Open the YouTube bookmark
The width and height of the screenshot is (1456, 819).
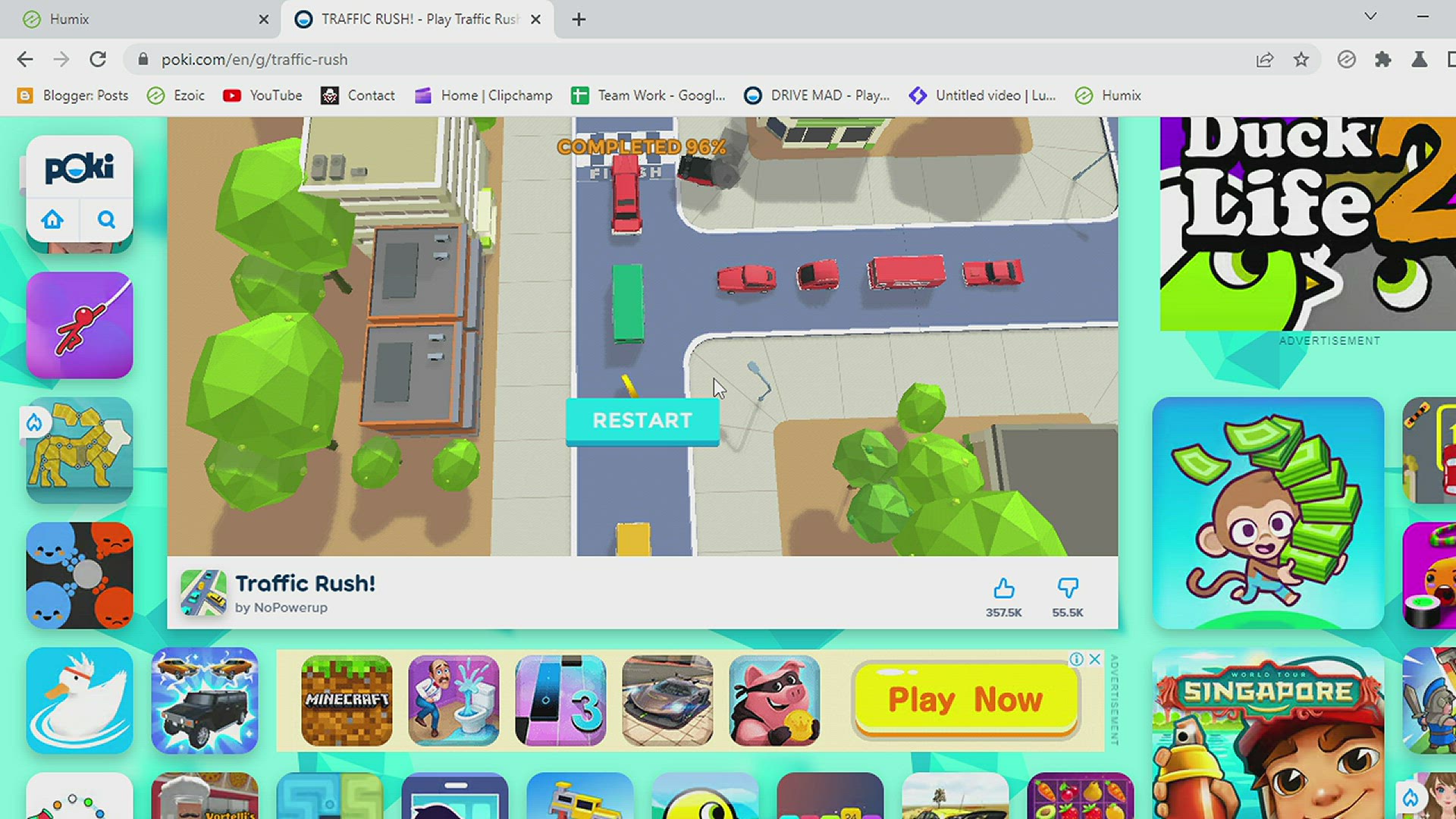262,96
